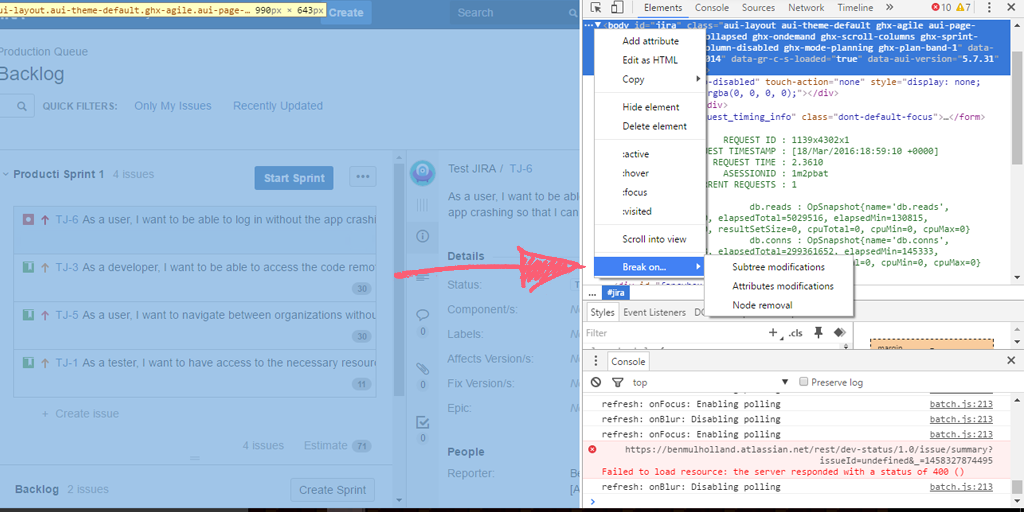Show more DevTools tabs via double chevron
This screenshot has height=512, width=1024.
click(889, 8)
